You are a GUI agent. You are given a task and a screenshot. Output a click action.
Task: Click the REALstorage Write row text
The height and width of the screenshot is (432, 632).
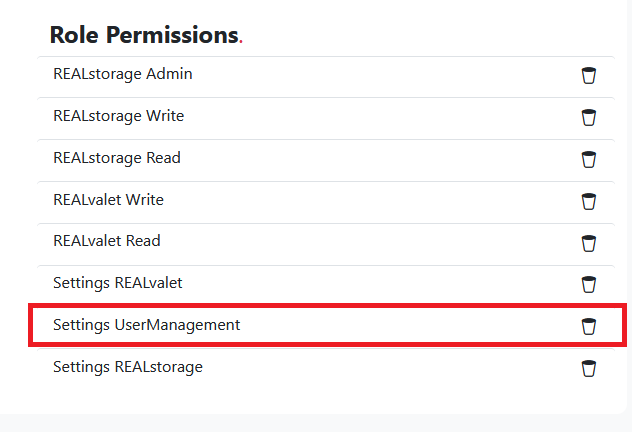(118, 116)
